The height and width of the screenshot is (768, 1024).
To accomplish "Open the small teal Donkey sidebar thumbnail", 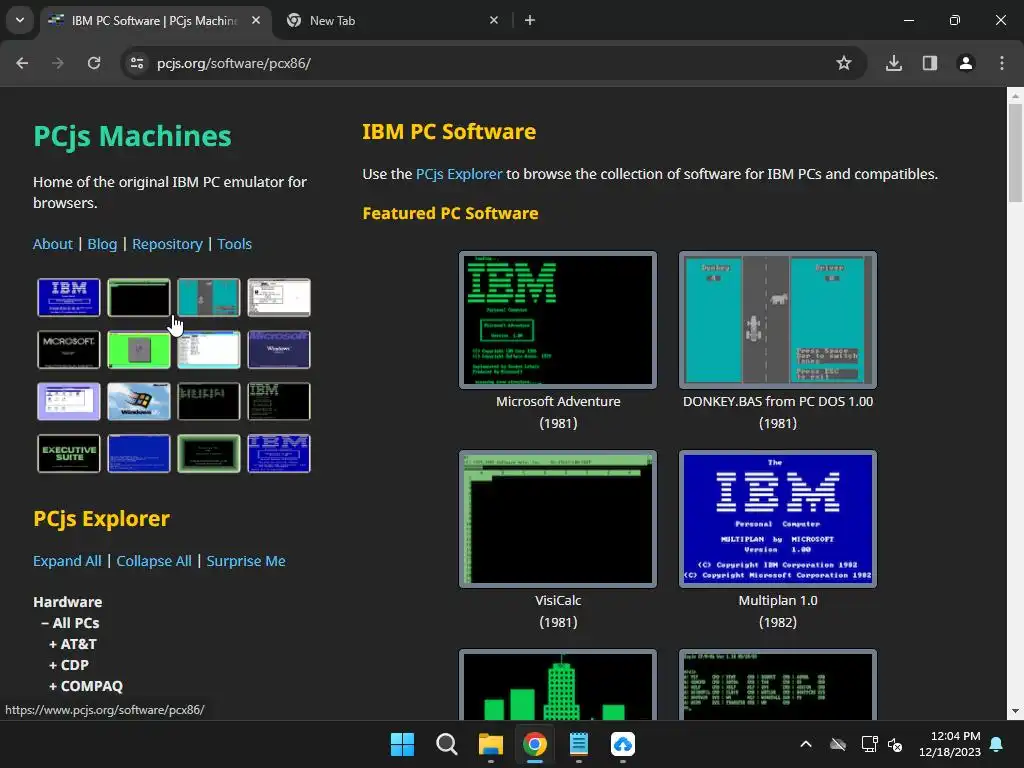I will (x=209, y=297).
